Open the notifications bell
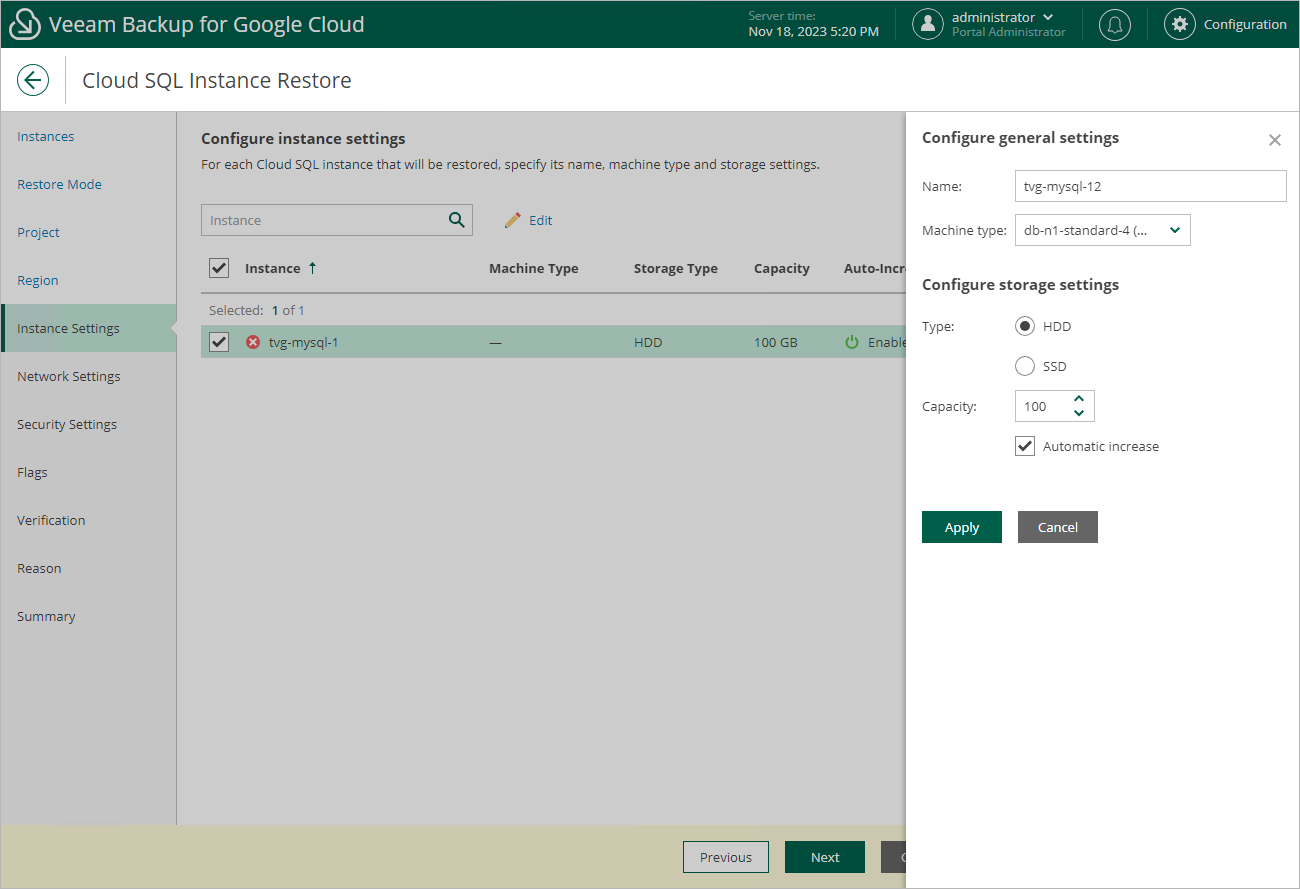 point(1114,24)
